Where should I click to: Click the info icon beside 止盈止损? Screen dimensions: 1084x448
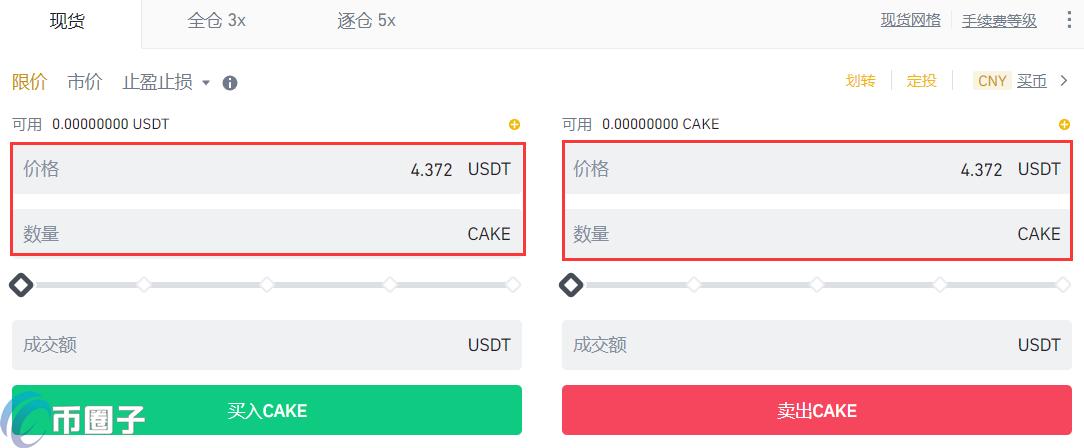click(x=230, y=83)
